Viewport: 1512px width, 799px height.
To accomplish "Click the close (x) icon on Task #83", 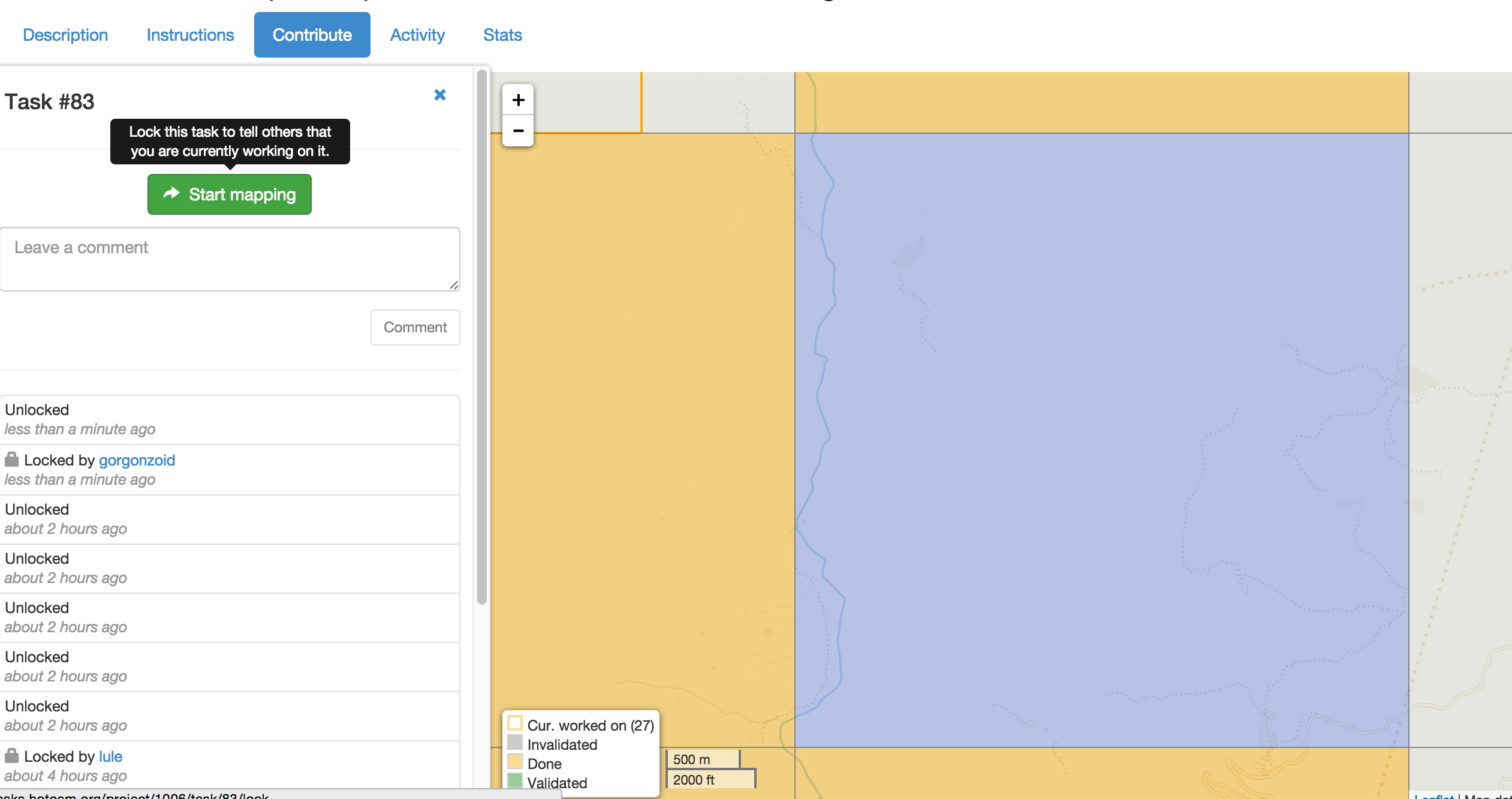I will [x=440, y=95].
